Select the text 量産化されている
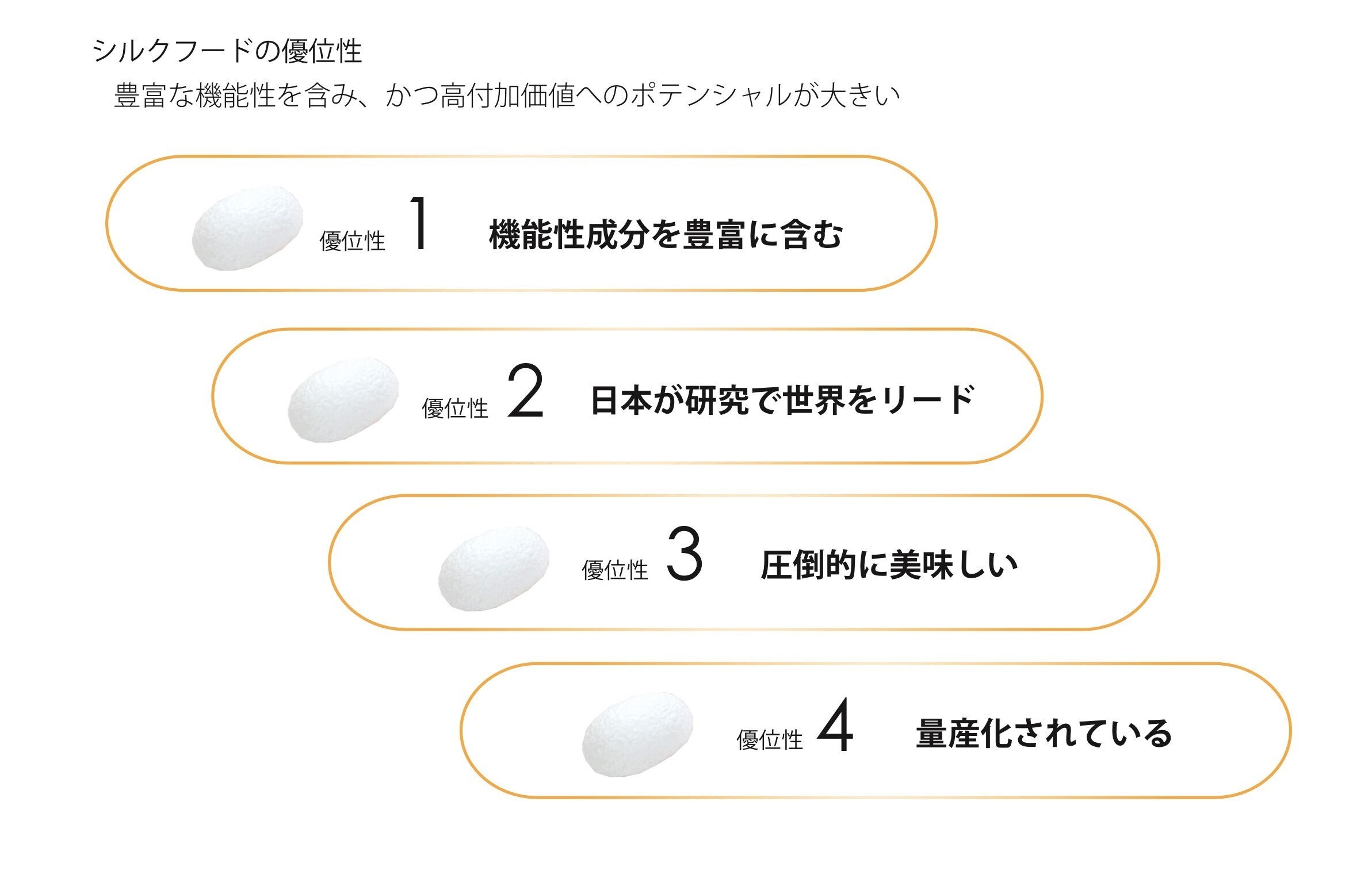Screen dimensions: 1372x870 [x=1044, y=734]
